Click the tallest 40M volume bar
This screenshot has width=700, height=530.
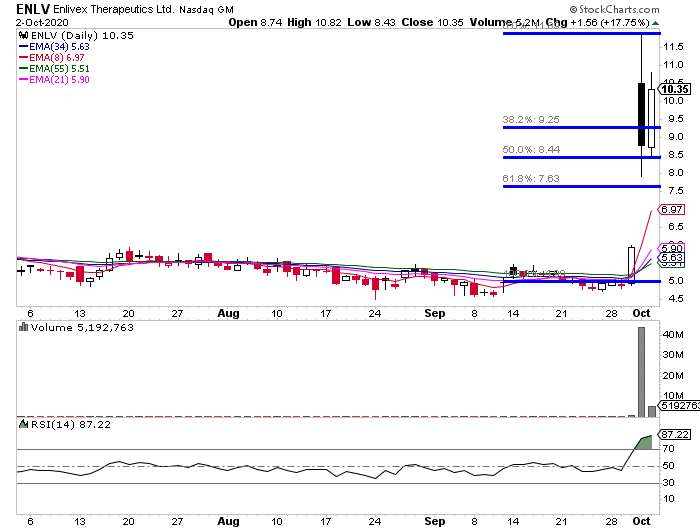(x=642, y=372)
